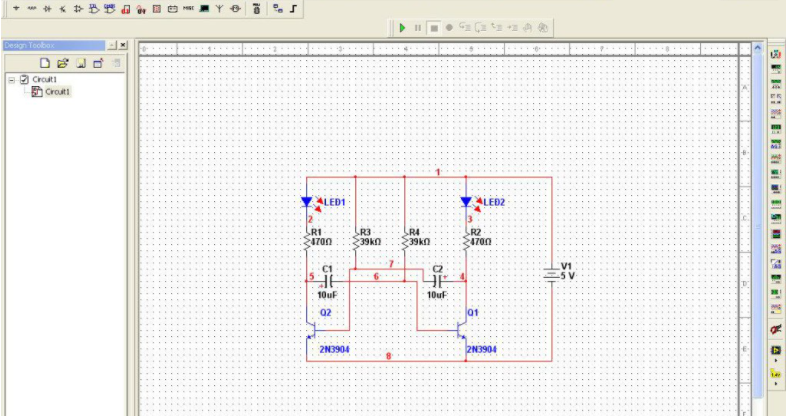Create new design in Design Toolbox
This screenshot has height=416, width=792.
45,63
